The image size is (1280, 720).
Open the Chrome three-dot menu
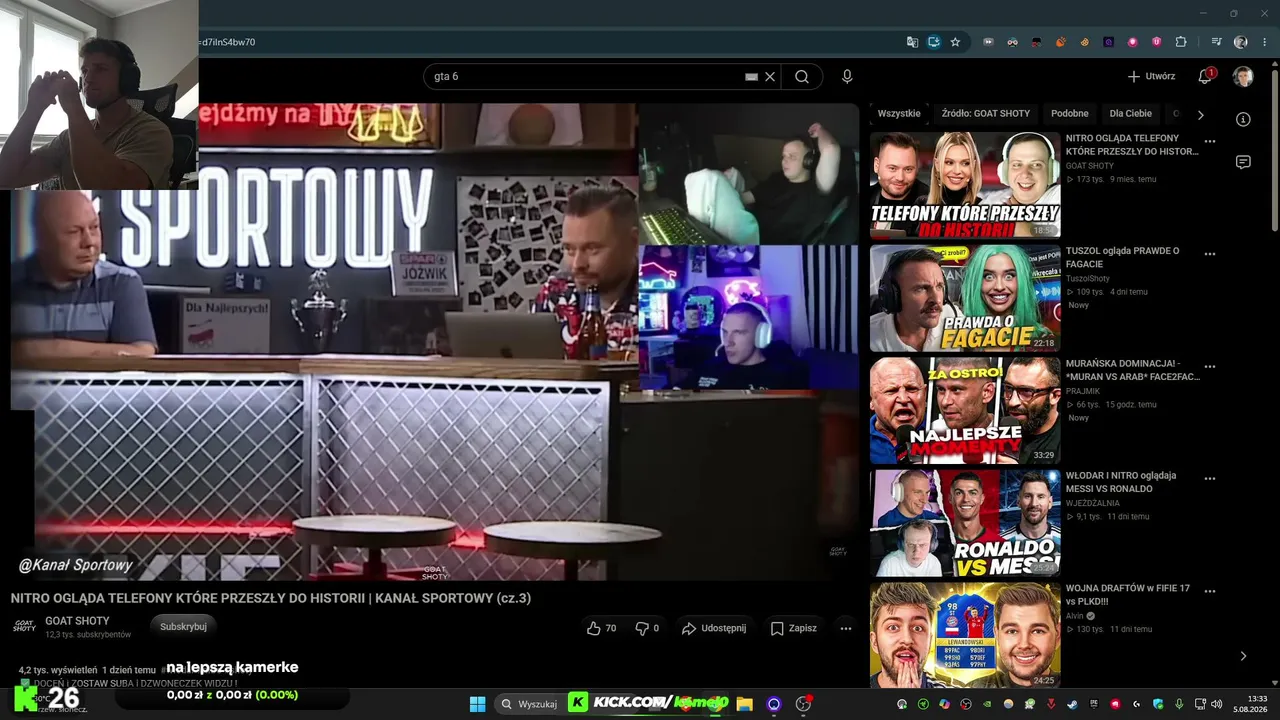pyautogui.click(x=1263, y=42)
